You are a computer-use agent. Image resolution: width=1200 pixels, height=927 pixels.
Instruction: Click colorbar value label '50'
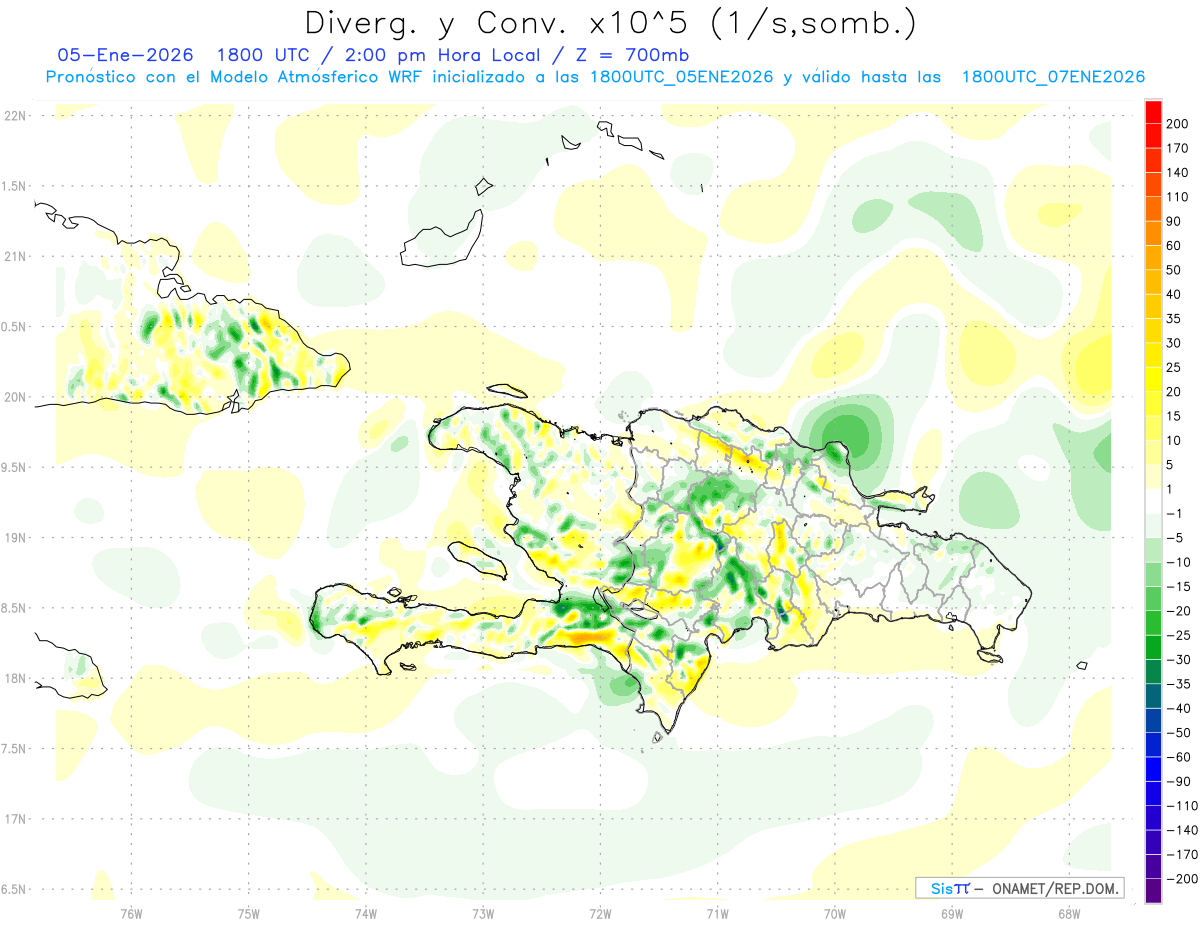click(x=1174, y=270)
